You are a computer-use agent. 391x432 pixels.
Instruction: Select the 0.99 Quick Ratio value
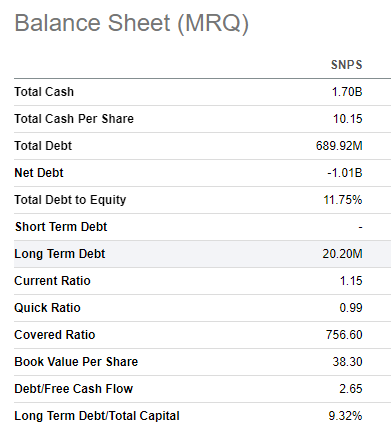click(x=351, y=308)
